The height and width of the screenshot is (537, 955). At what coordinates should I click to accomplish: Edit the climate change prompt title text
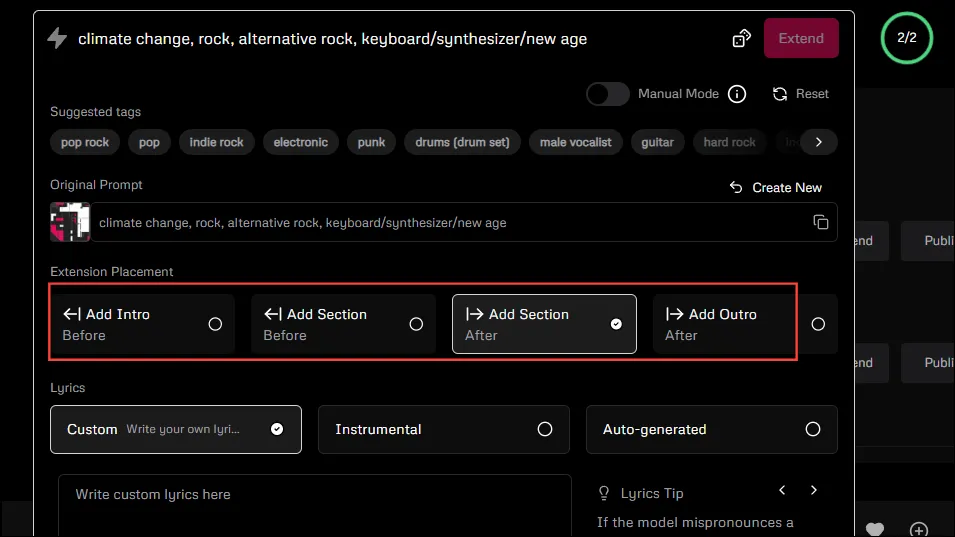coord(333,39)
